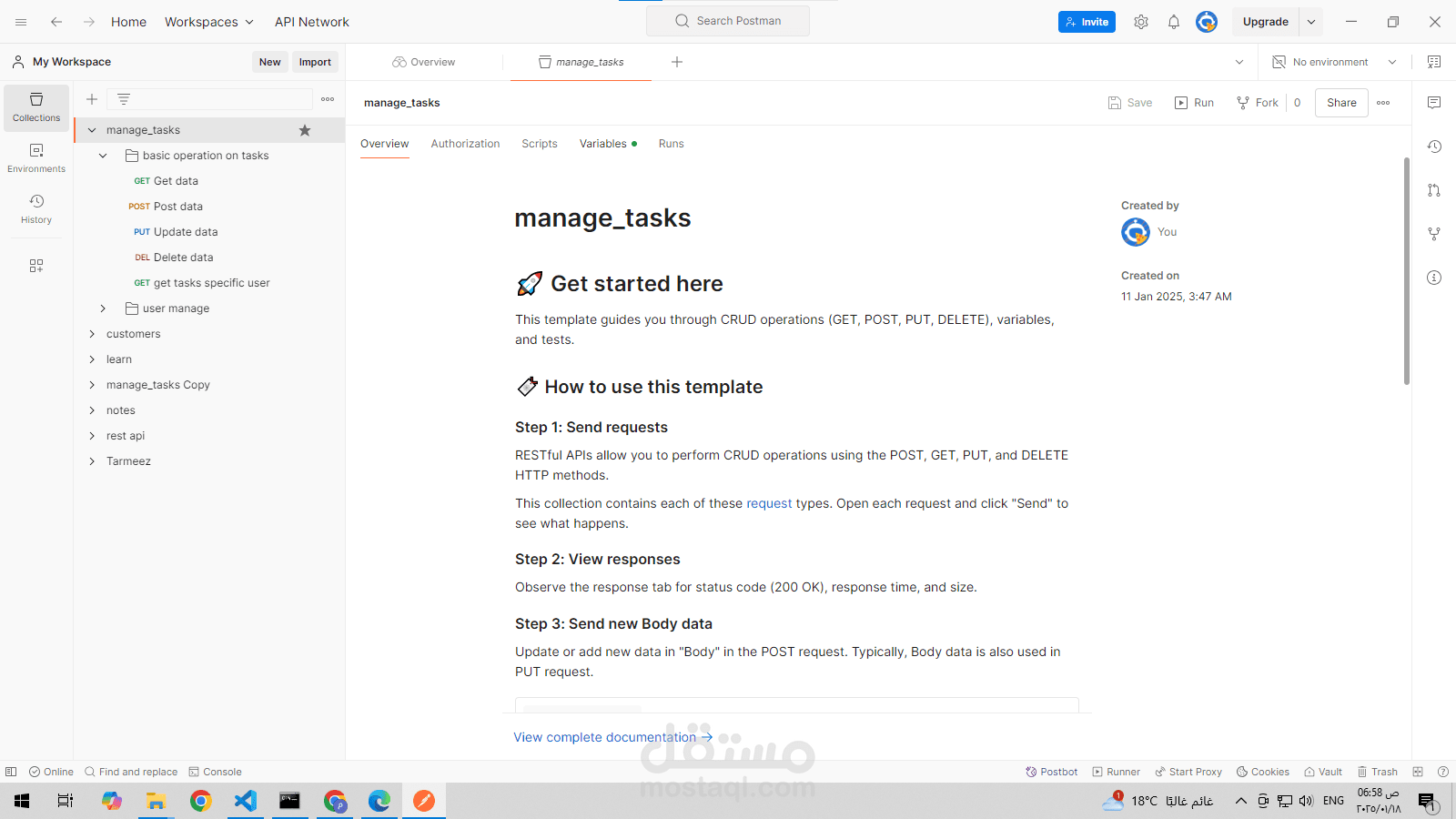Open the user avatar menu

pos(1207,22)
